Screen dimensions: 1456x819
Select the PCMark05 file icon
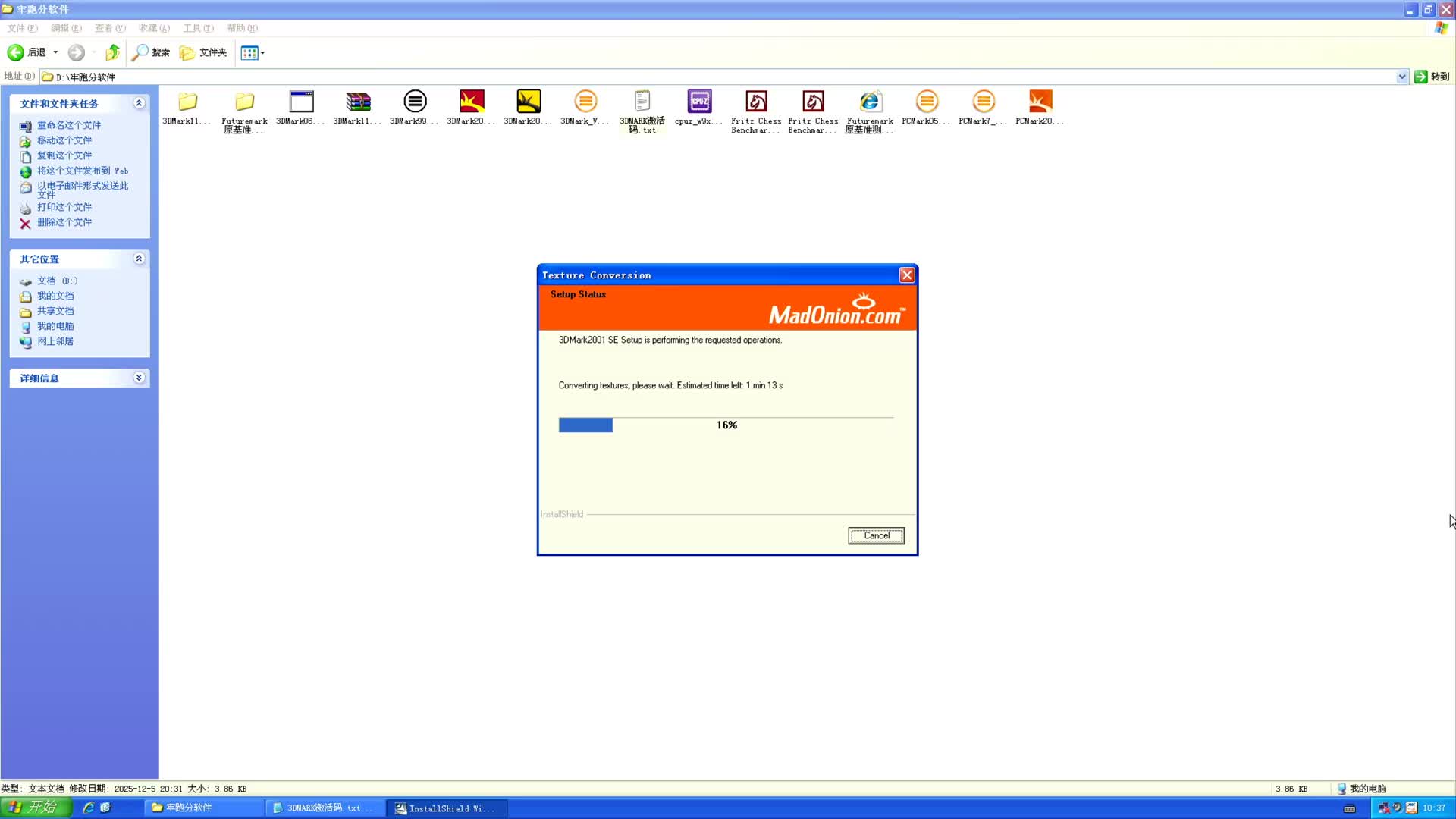tap(927, 102)
